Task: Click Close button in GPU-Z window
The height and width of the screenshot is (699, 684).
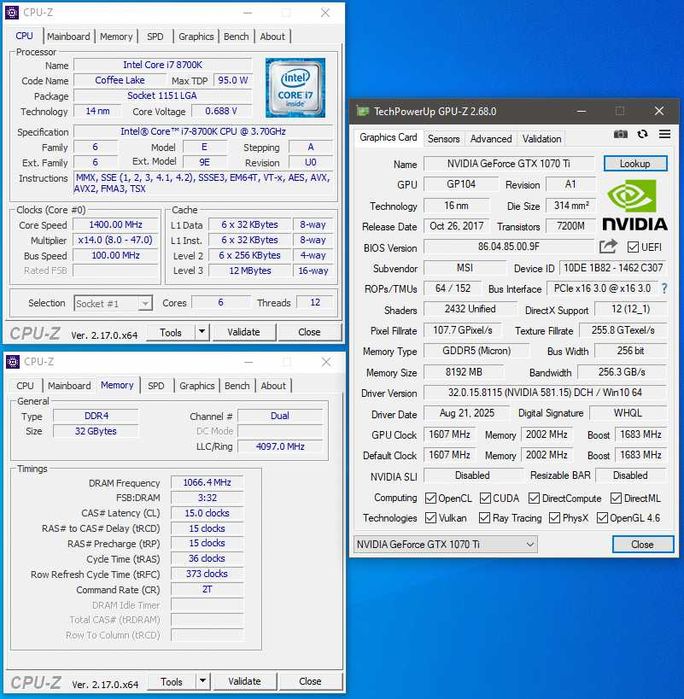Action: [x=643, y=544]
